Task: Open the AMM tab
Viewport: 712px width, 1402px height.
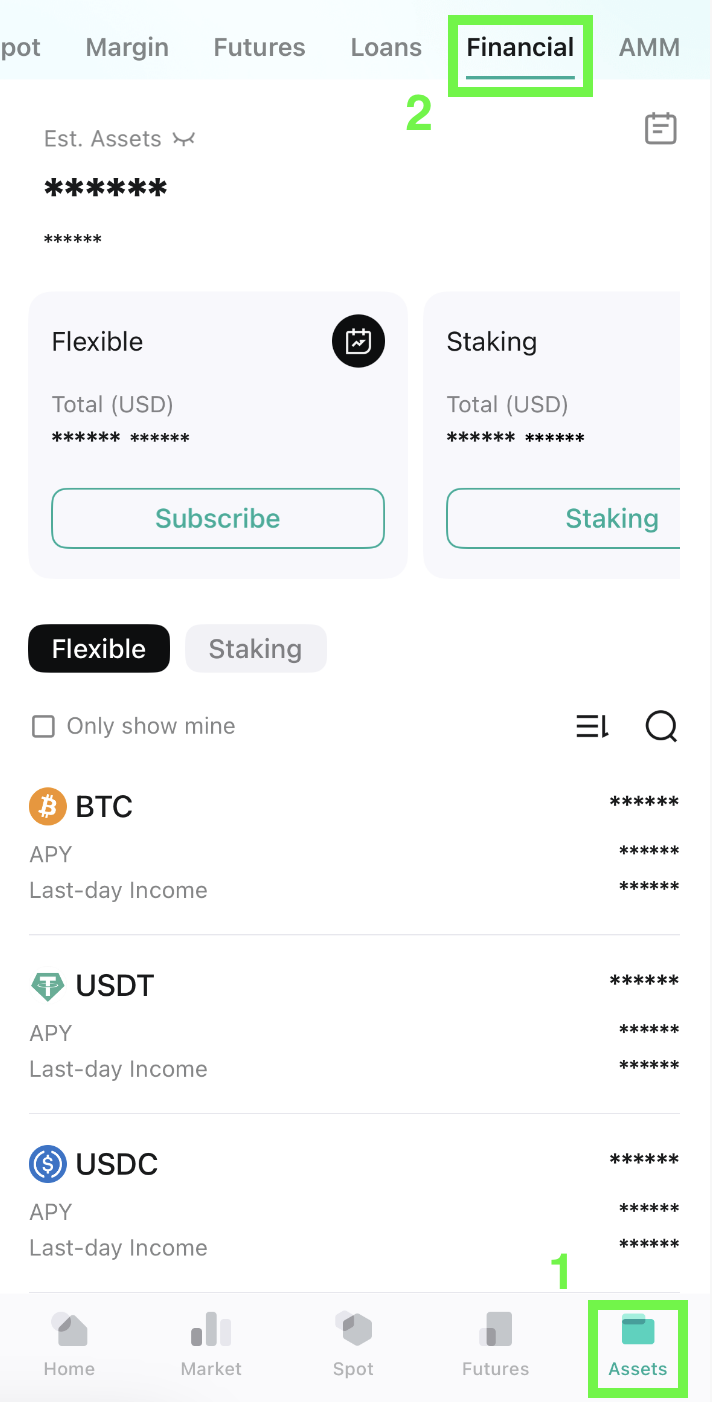Action: [x=649, y=47]
